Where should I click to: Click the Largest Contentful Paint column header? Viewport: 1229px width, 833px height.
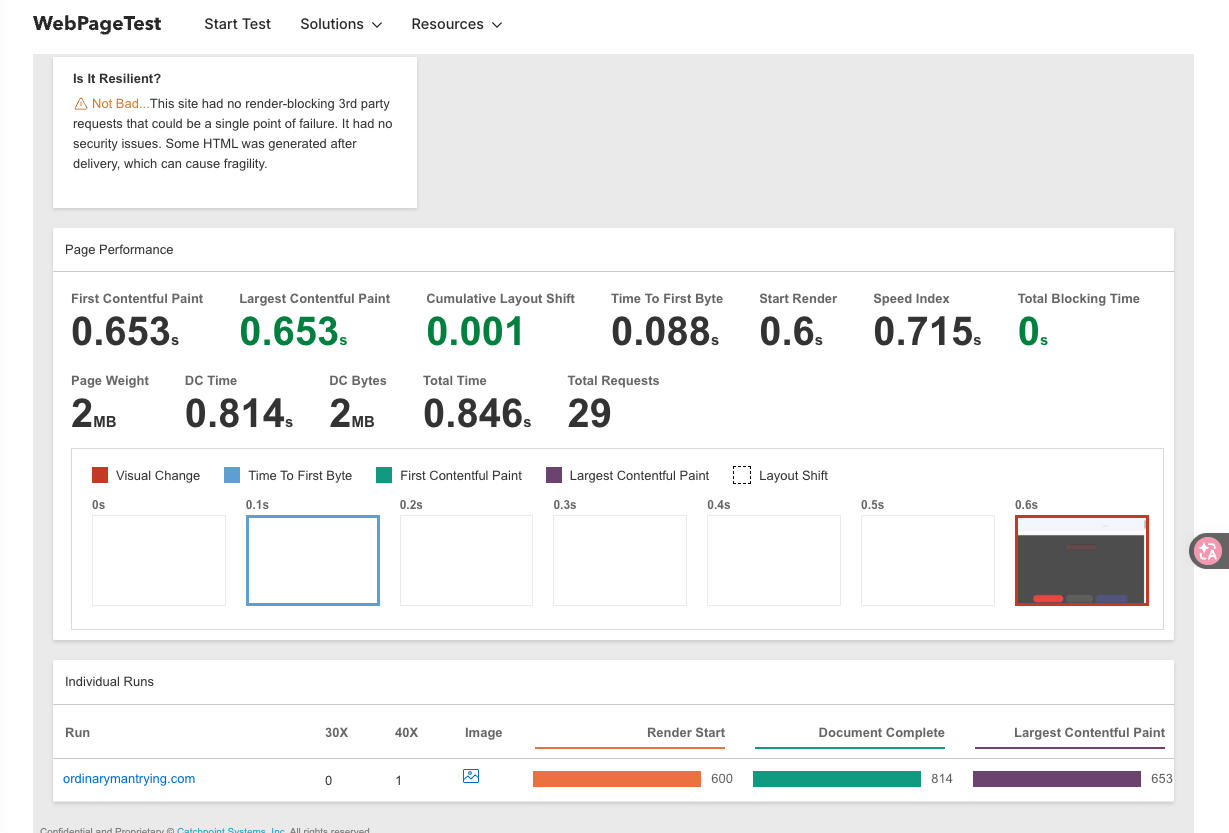tap(1089, 733)
